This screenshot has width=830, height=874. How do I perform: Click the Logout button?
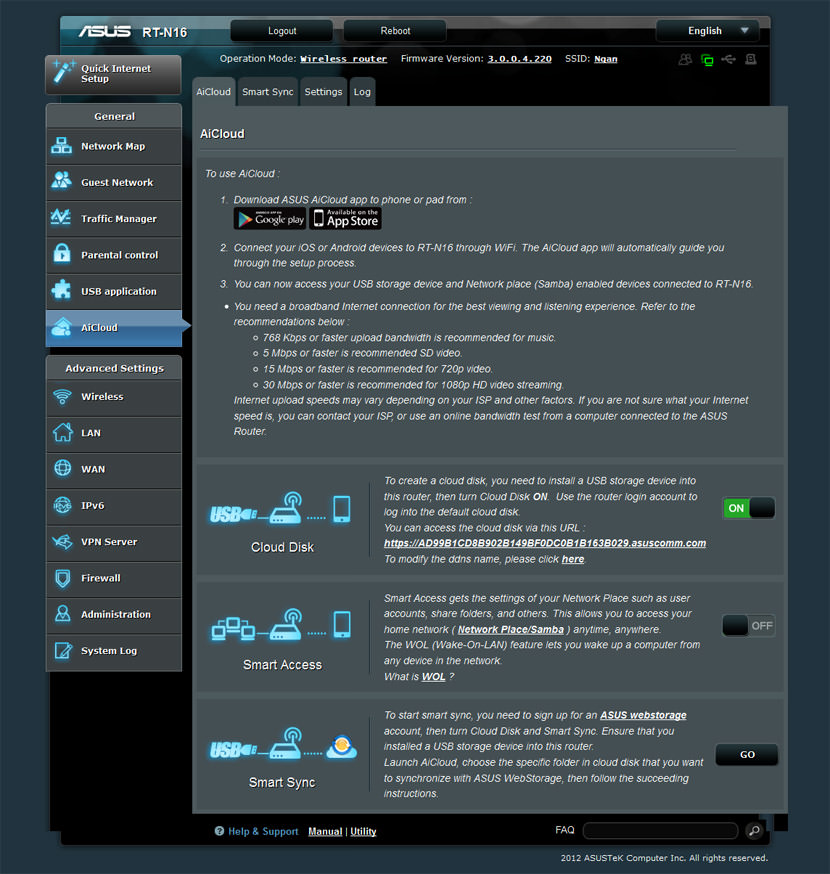pyautogui.click(x=282, y=31)
